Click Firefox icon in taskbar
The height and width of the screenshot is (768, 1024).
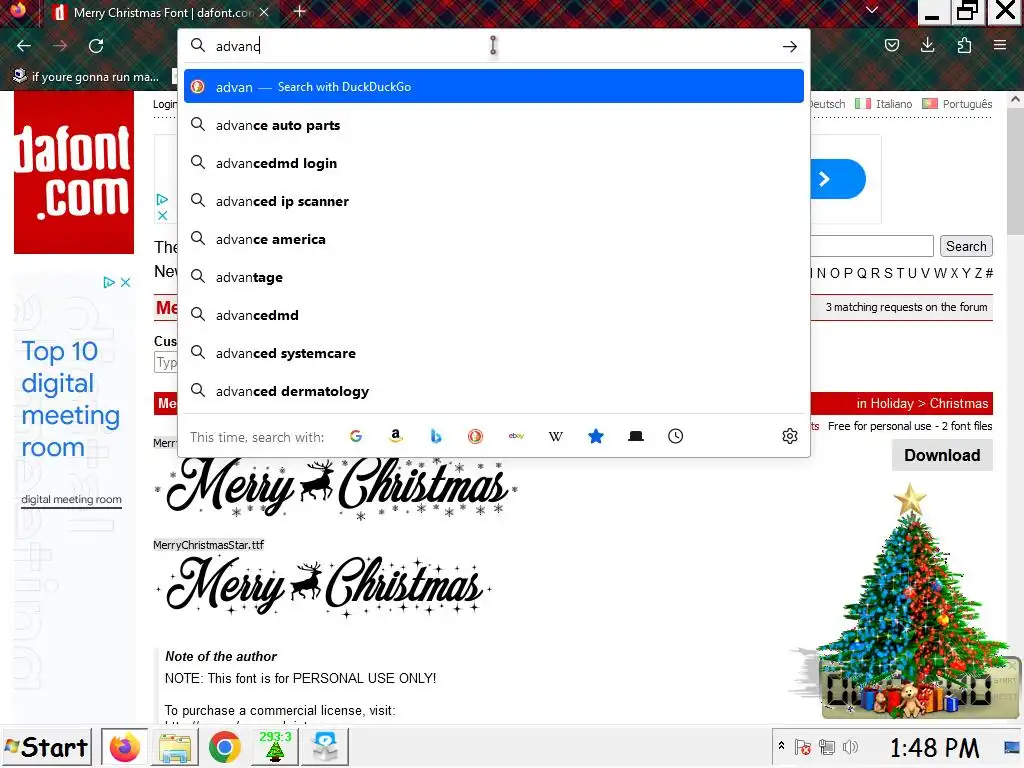click(x=125, y=747)
